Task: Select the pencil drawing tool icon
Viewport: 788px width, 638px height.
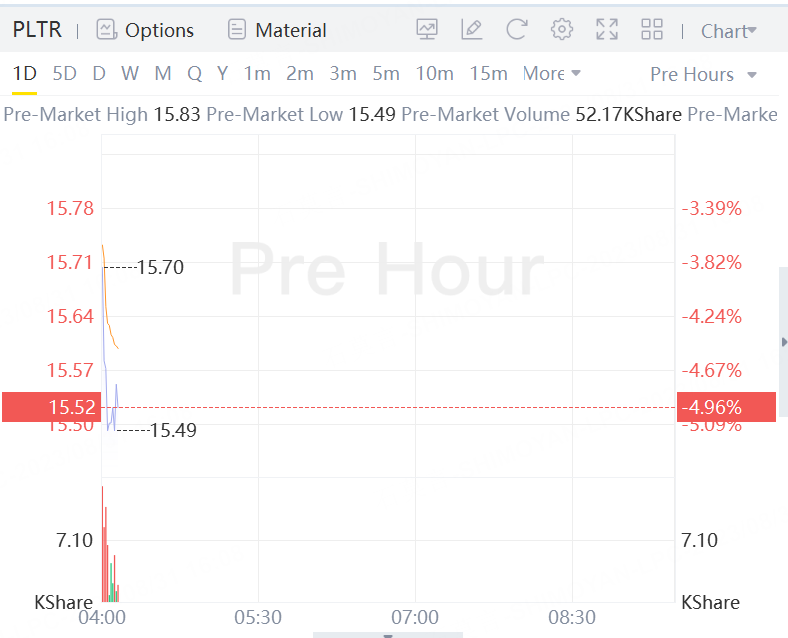Action: click(472, 30)
